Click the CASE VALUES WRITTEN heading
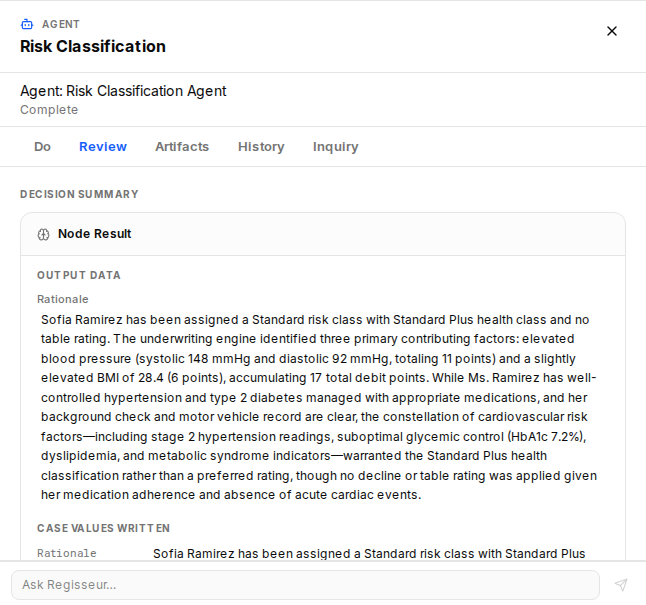Viewport: 646px width, 605px height. [x=103, y=528]
